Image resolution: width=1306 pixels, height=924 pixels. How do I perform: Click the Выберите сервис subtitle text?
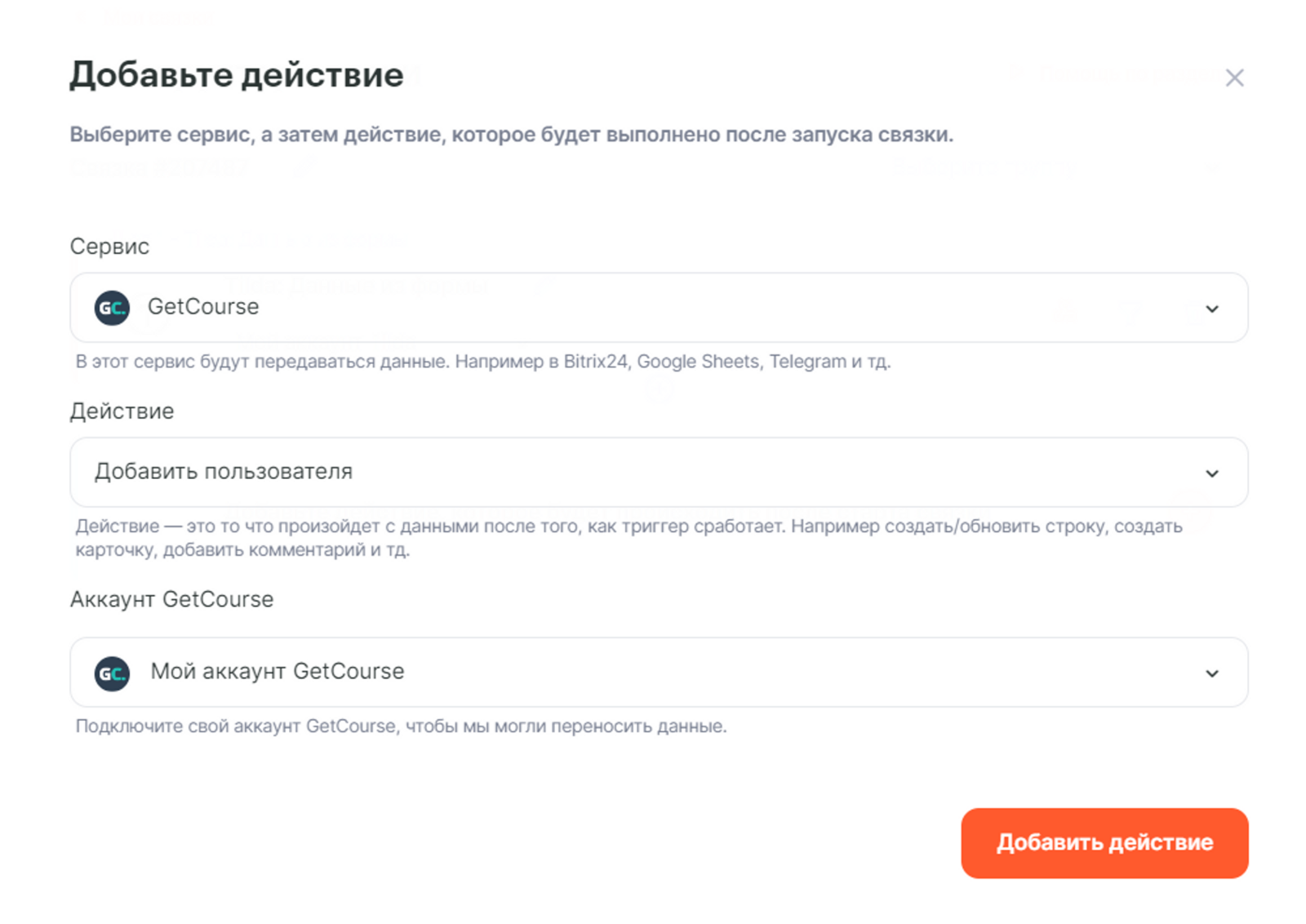[511, 135]
